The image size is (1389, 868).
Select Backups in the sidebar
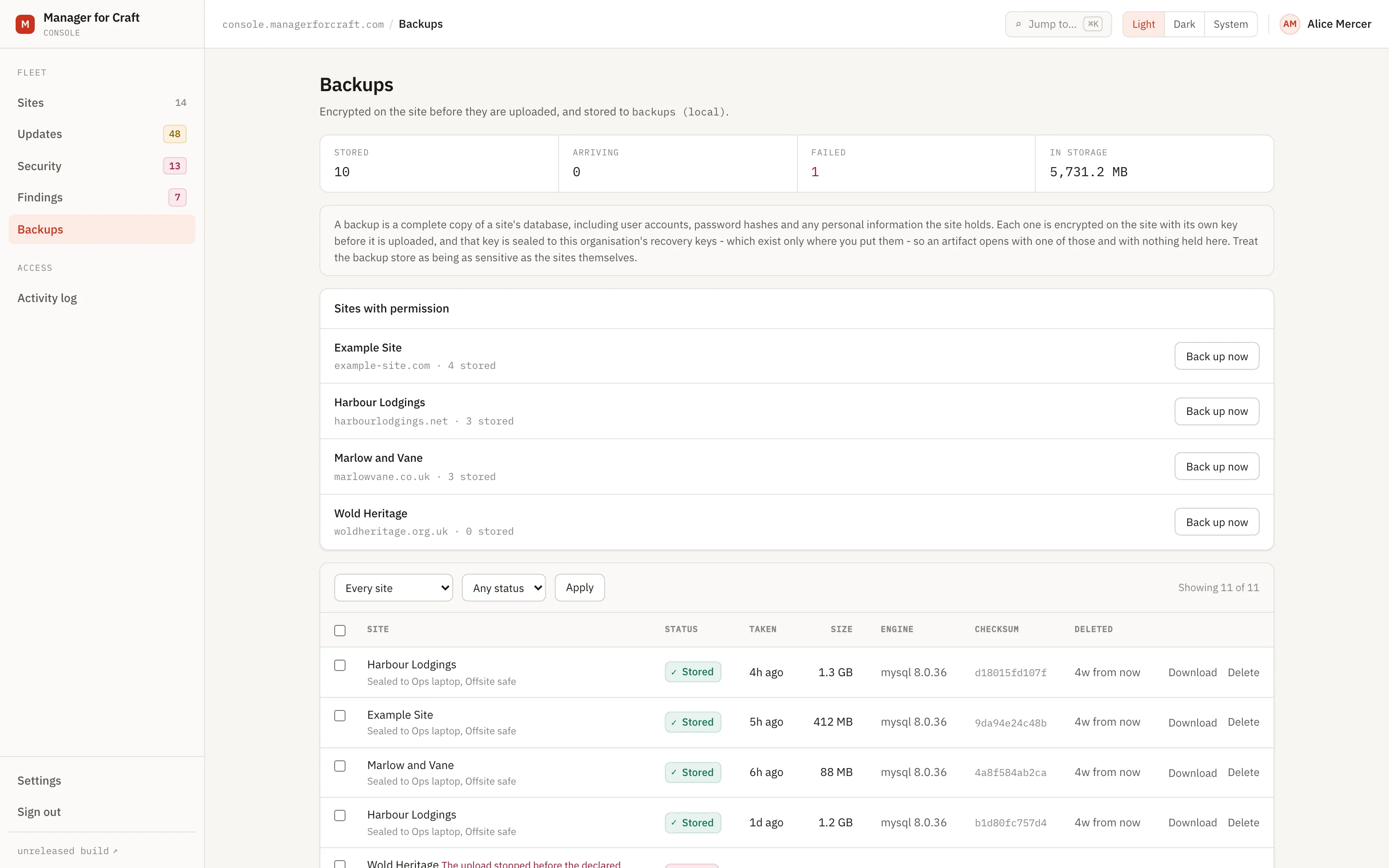[x=102, y=229]
